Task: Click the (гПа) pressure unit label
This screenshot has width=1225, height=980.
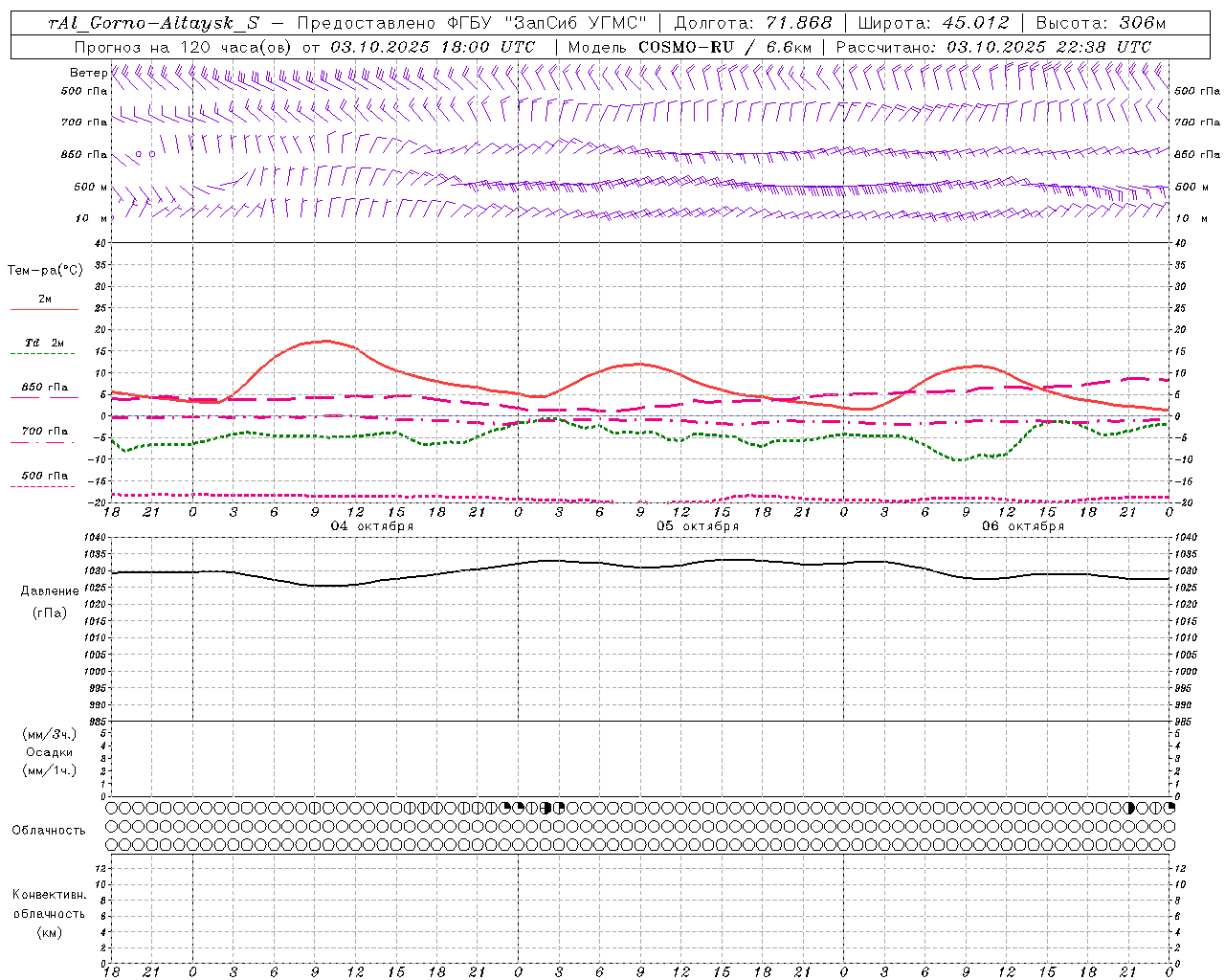Action: click(50, 612)
